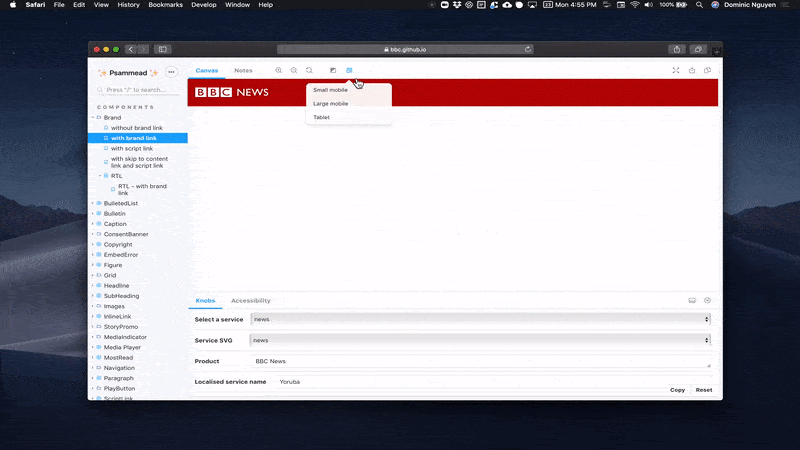The height and width of the screenshot is (450, 800).
Task: Copy canvas link icon at toolbar right
Action: click(x=707, y=70)
